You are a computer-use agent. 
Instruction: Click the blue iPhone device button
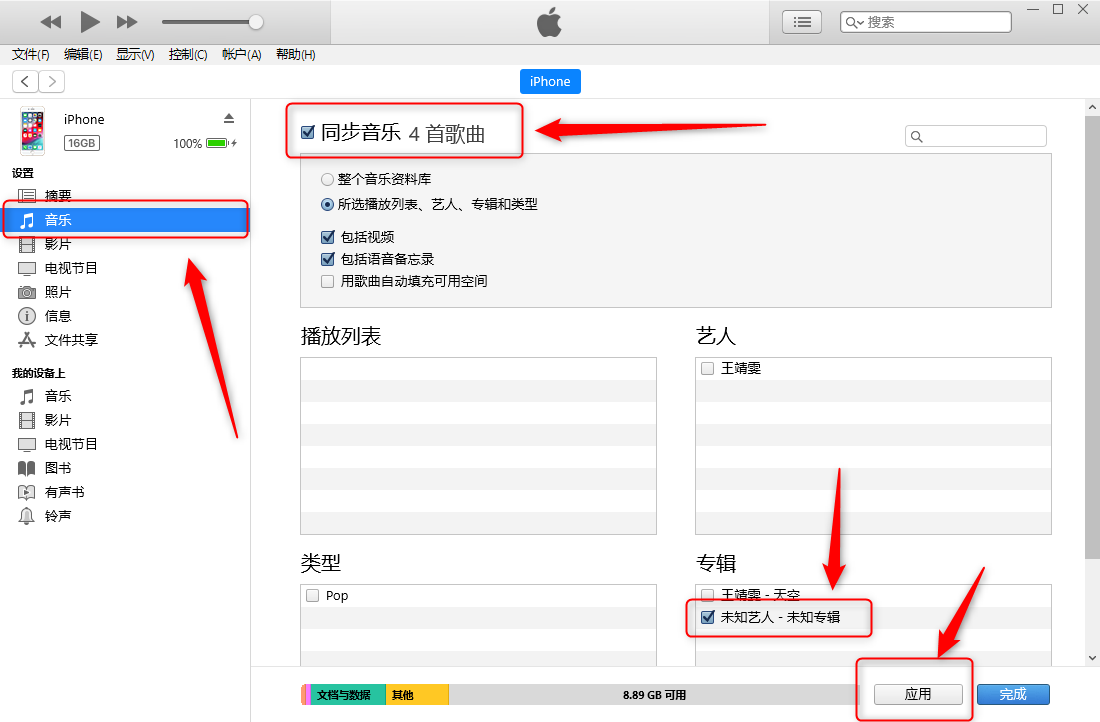click(550, 81)
